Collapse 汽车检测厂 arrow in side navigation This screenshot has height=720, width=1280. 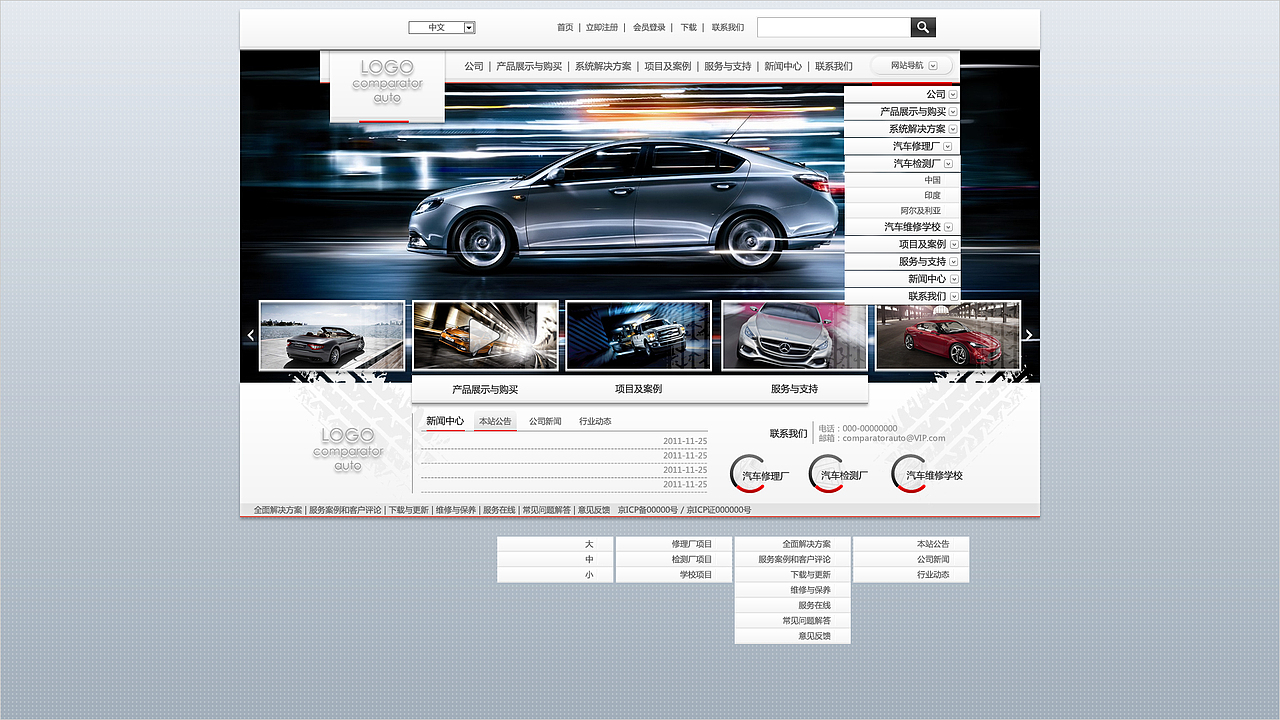[x=948, y=163]
